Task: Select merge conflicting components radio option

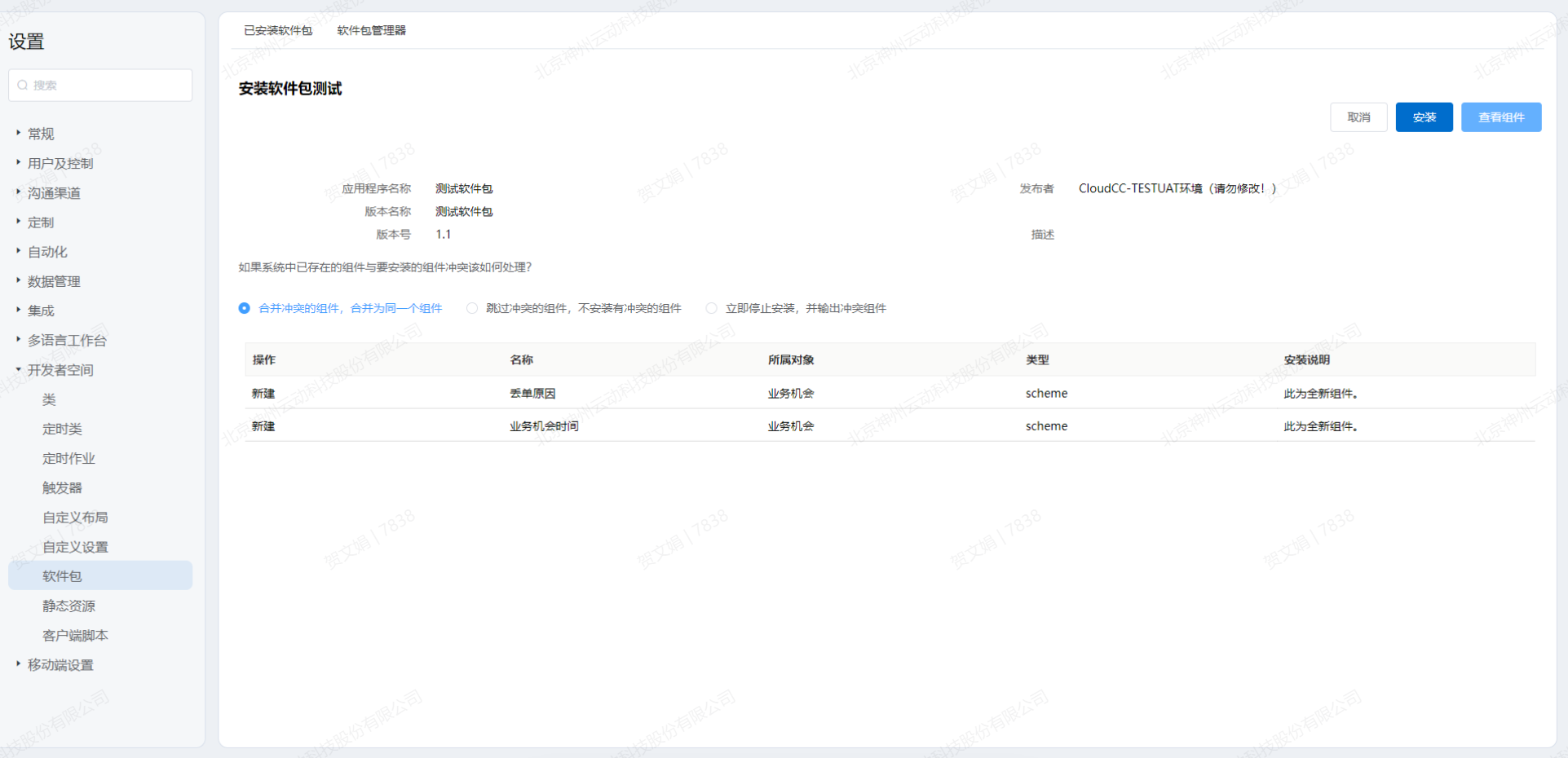Action: coord(245,308)
